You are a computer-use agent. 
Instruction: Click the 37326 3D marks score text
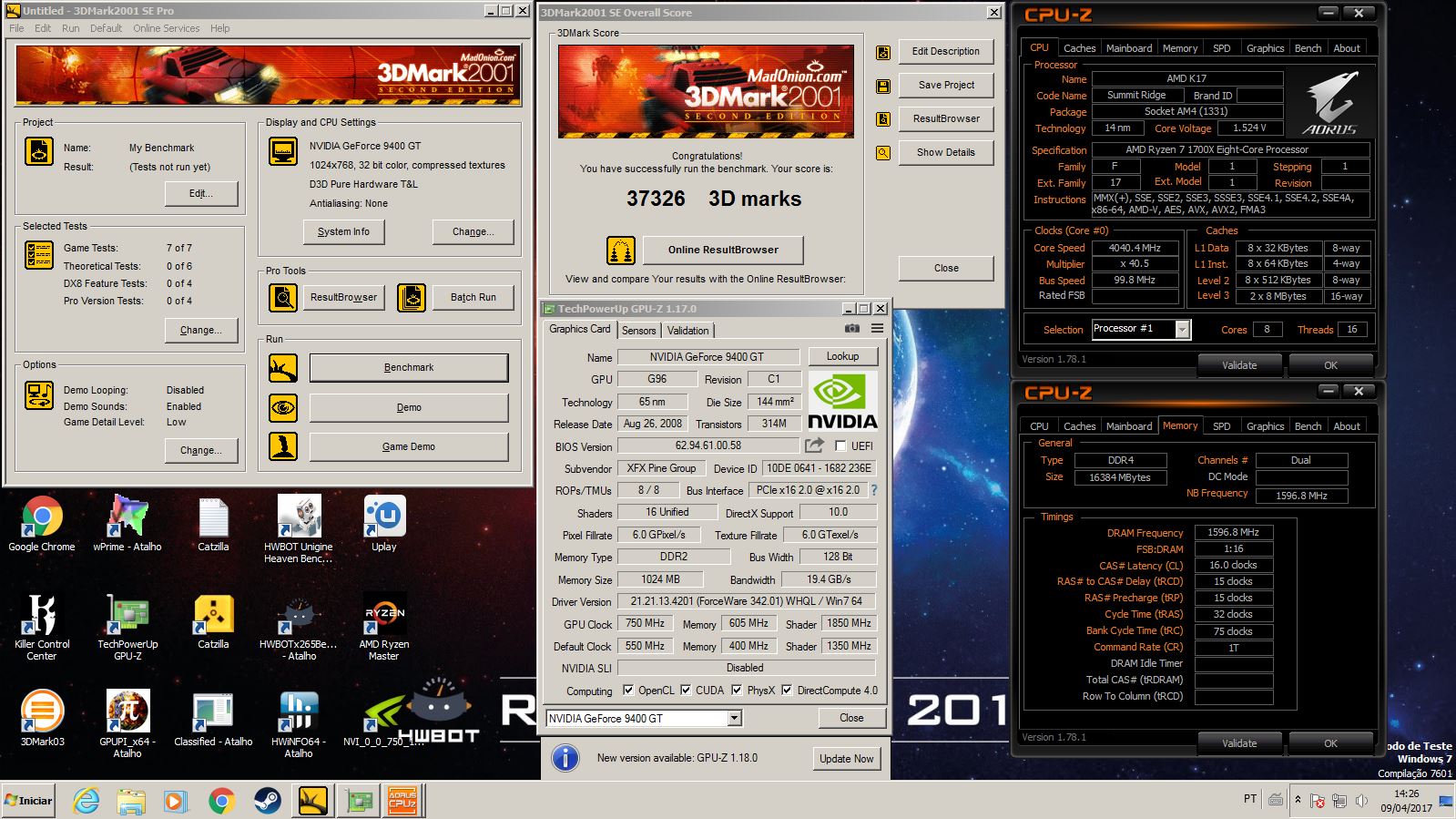pos(713,199)
